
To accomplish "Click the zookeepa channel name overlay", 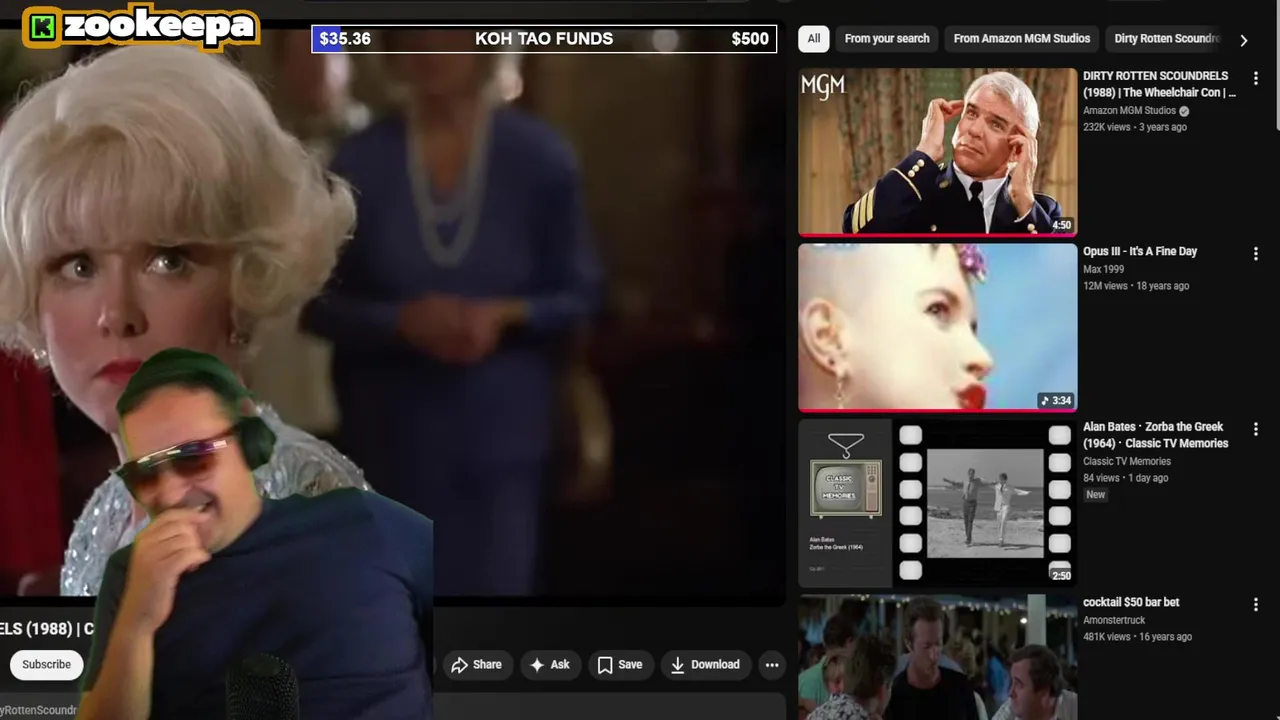I will (x=158, y=27).
